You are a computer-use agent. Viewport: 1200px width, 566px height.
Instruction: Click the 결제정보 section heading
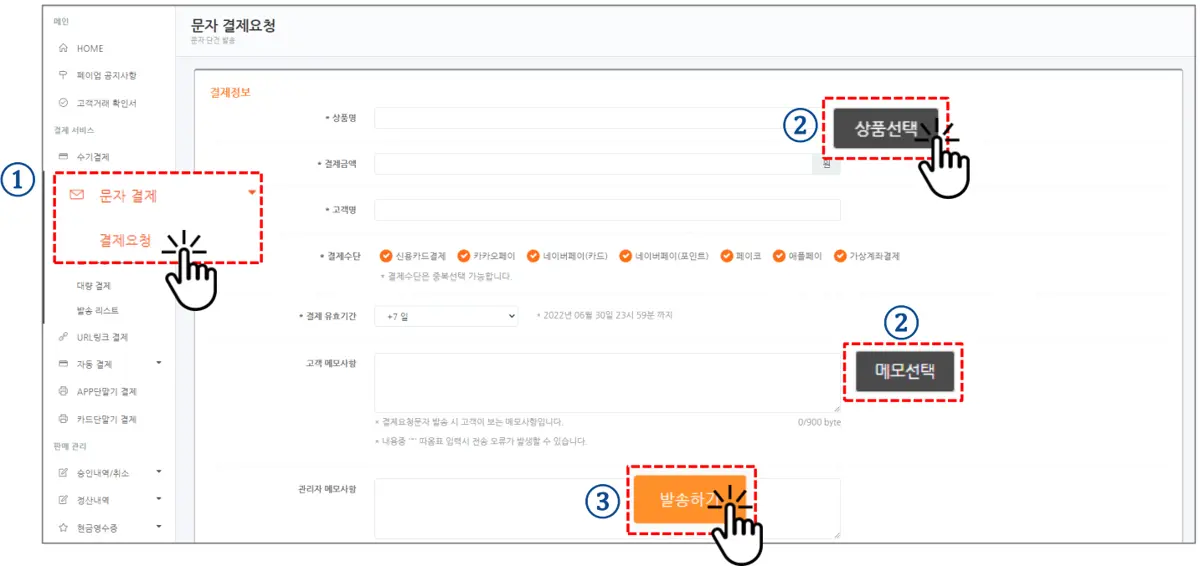230,92
